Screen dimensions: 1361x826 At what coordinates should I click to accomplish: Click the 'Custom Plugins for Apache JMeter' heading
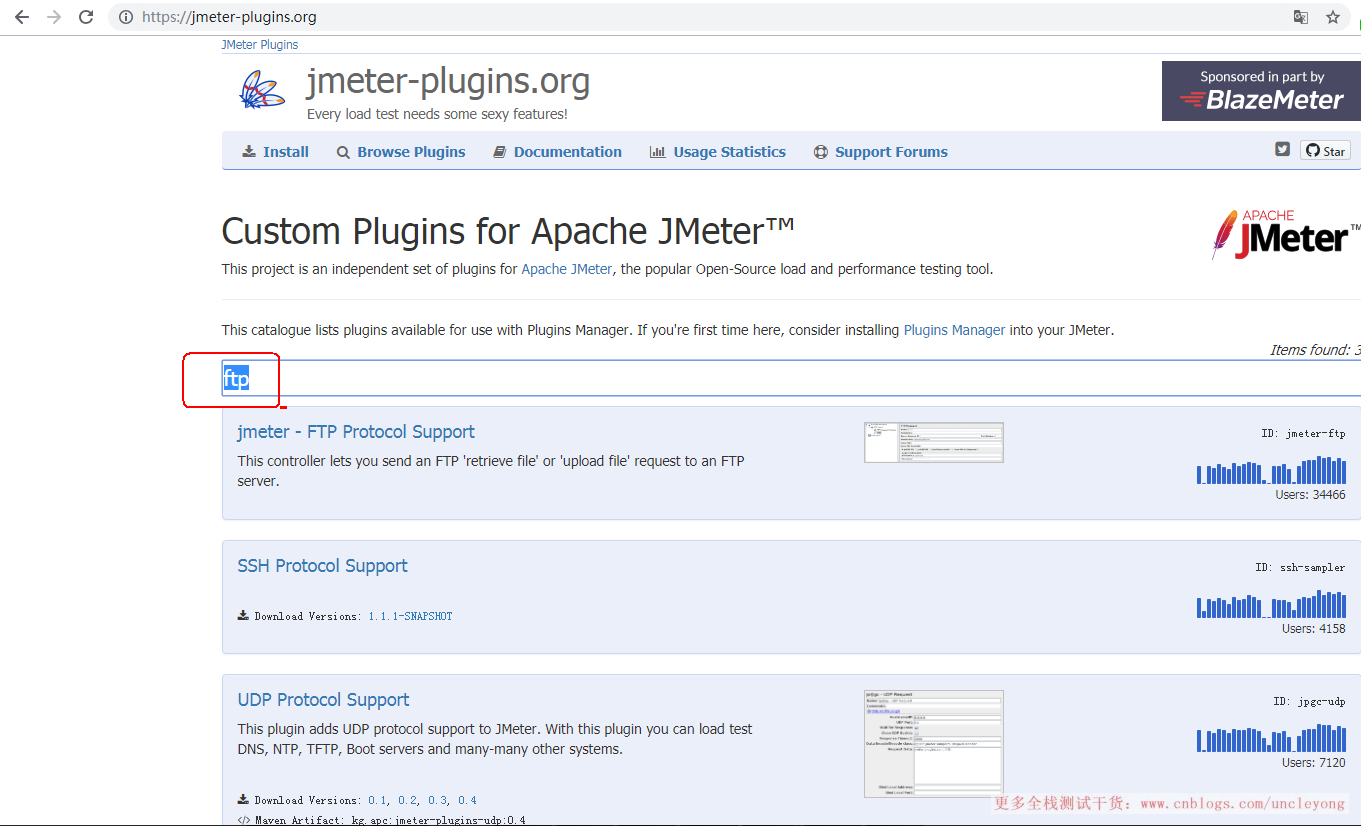(508, 231)
